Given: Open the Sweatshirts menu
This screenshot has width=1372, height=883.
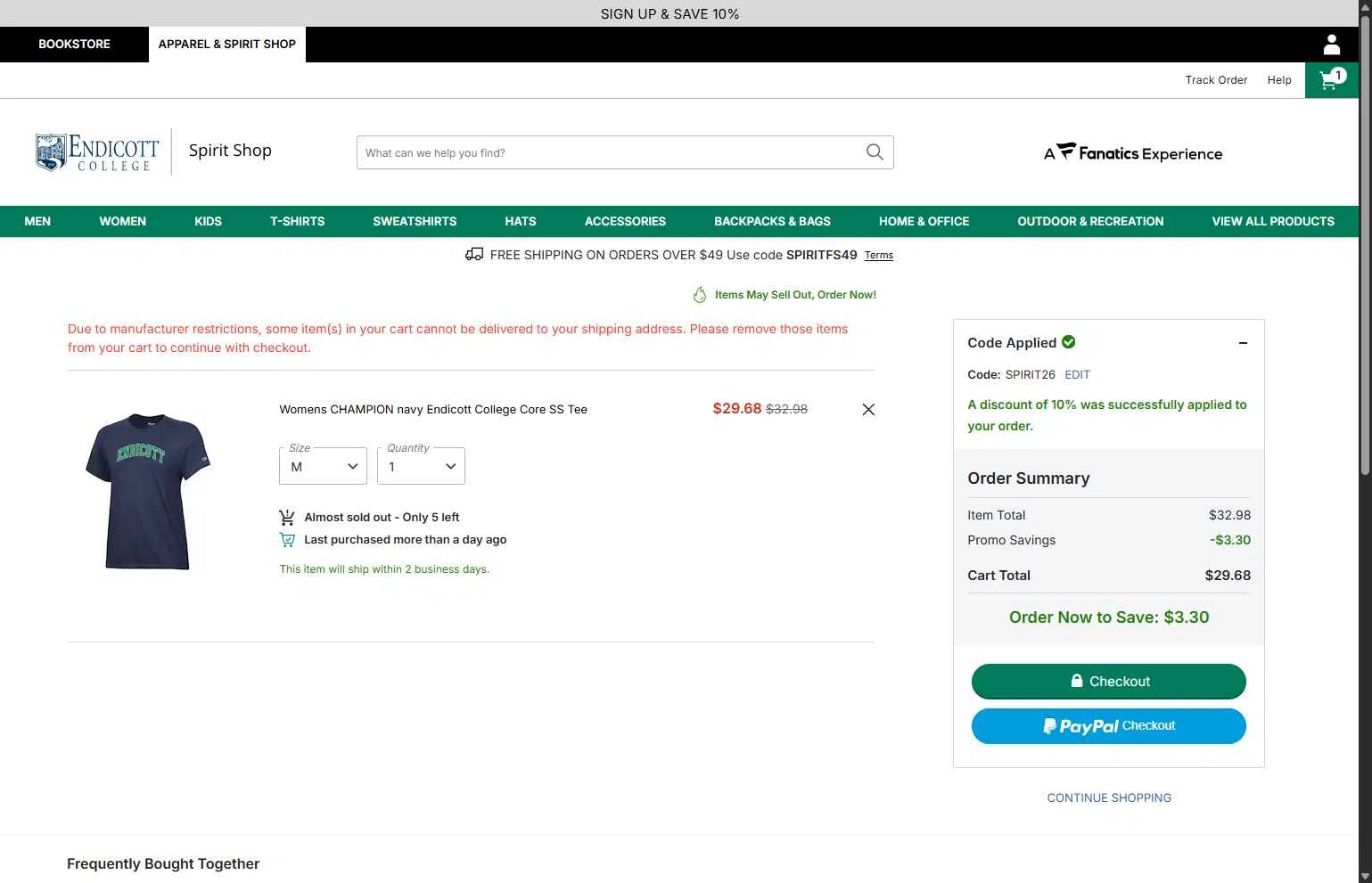Looking at the screenshot, I should (415, 222).
